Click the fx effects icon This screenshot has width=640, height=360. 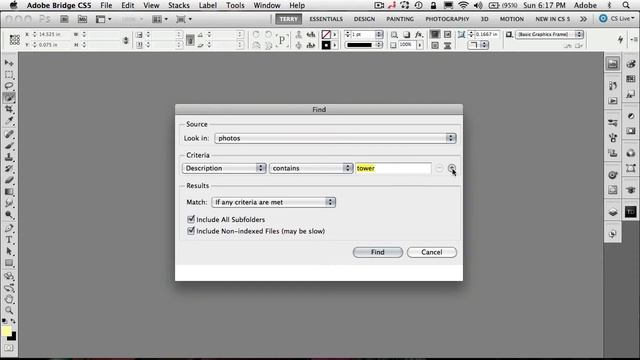click(x=419, y=35)
